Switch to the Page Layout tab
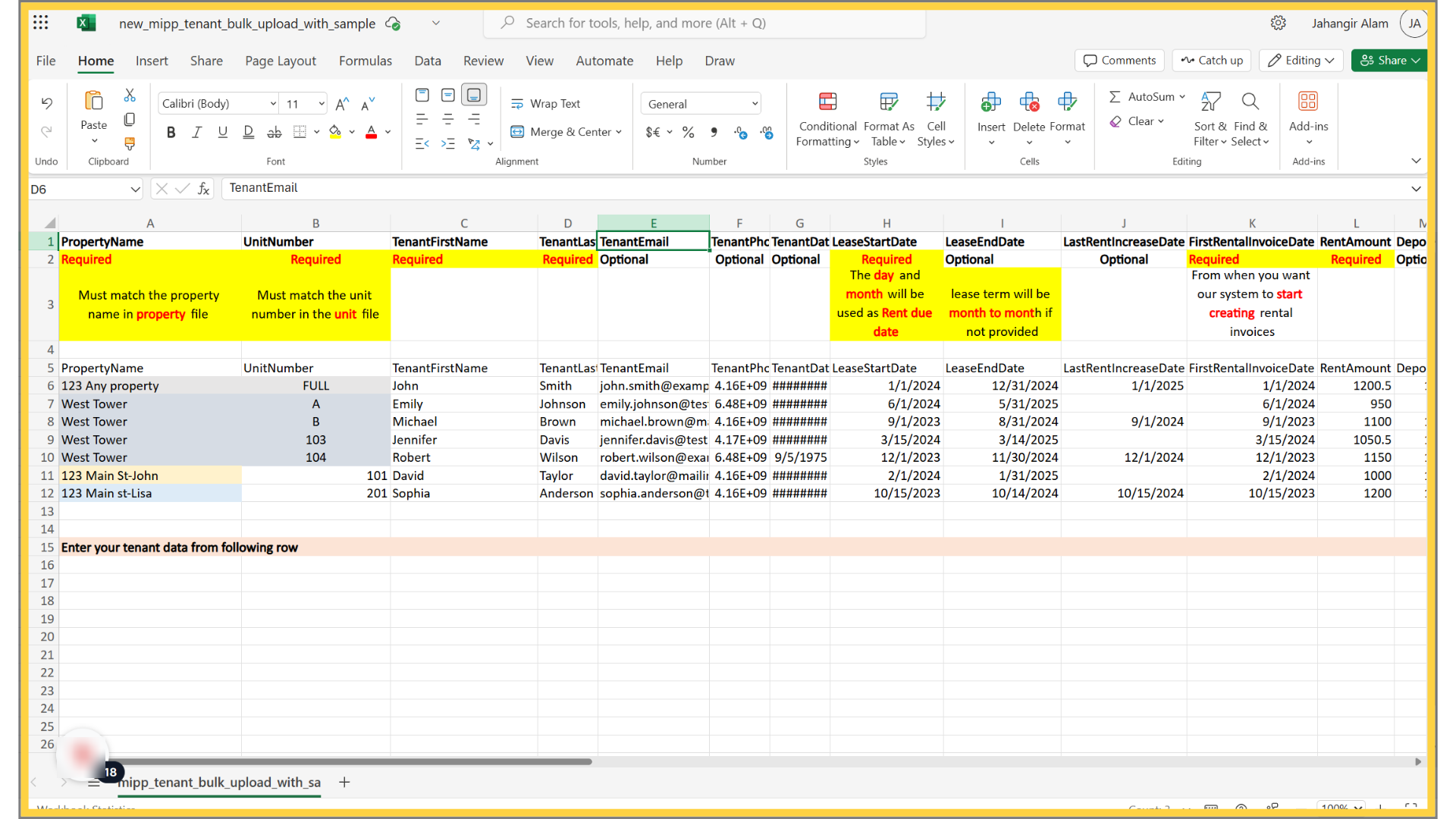 click(x=281, y=61)
